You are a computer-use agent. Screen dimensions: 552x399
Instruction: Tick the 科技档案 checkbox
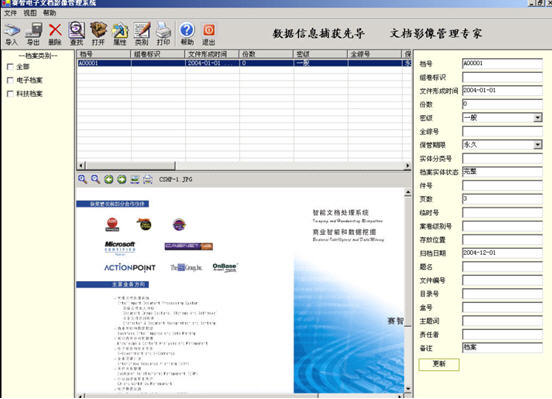click(10, 93)
